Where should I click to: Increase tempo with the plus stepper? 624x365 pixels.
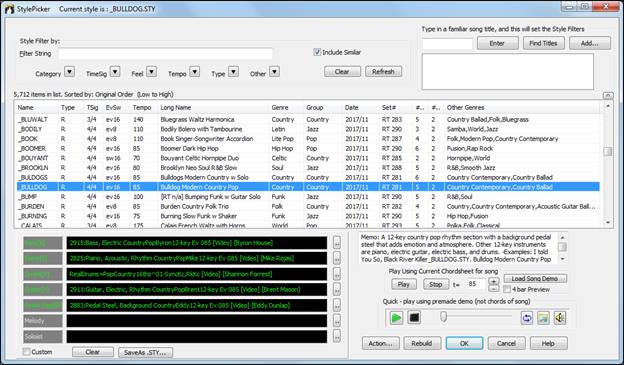point(493,281)
